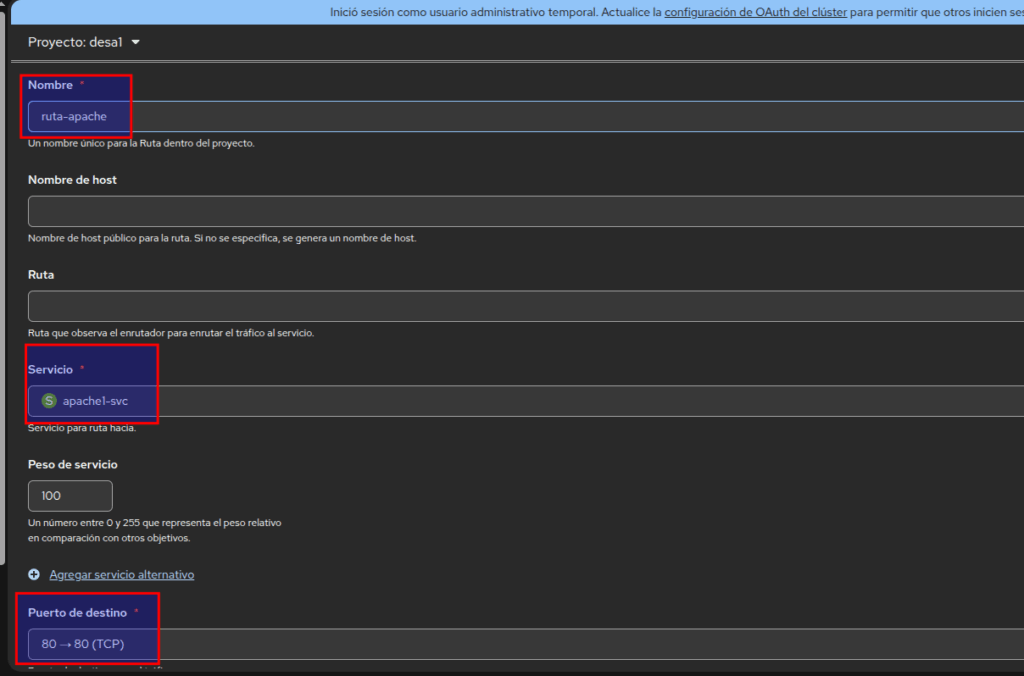
Task: Click the empty Ruta path field
Action: pos(500,306)
